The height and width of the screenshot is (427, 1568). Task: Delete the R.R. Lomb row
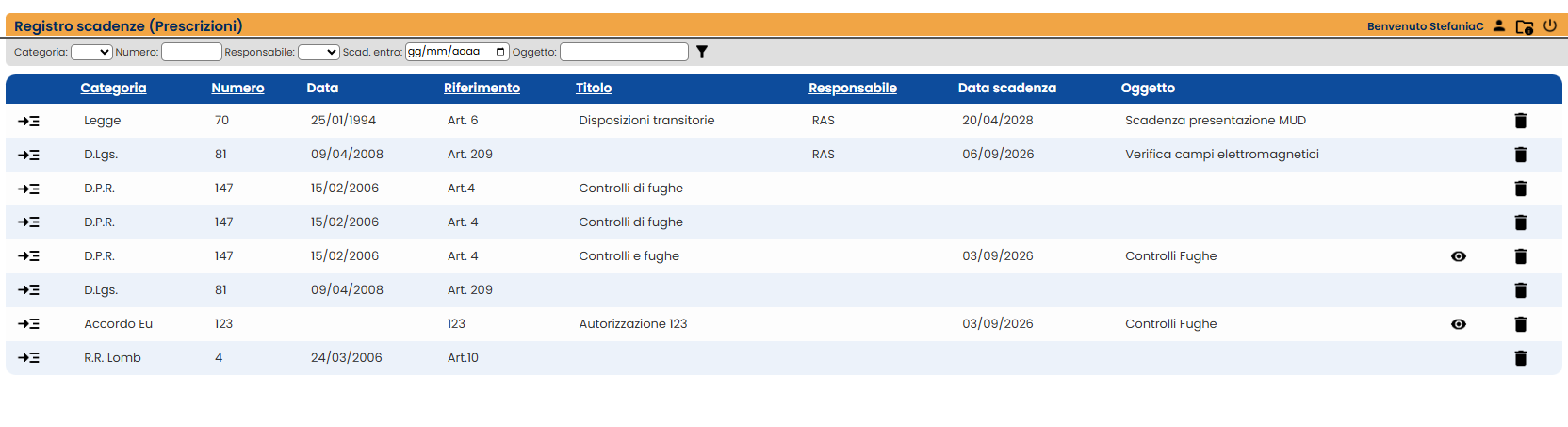1520,358
